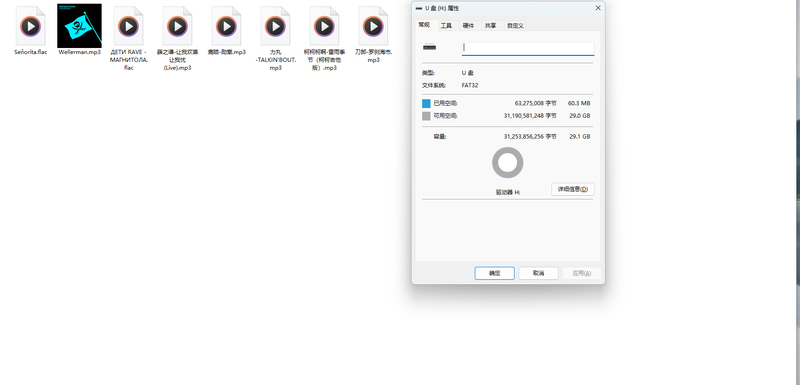This screenshot has width=800, height=385.
Task: Click the 31,253,856,256 字节 capacity value
Action: (x=530, y=137)
